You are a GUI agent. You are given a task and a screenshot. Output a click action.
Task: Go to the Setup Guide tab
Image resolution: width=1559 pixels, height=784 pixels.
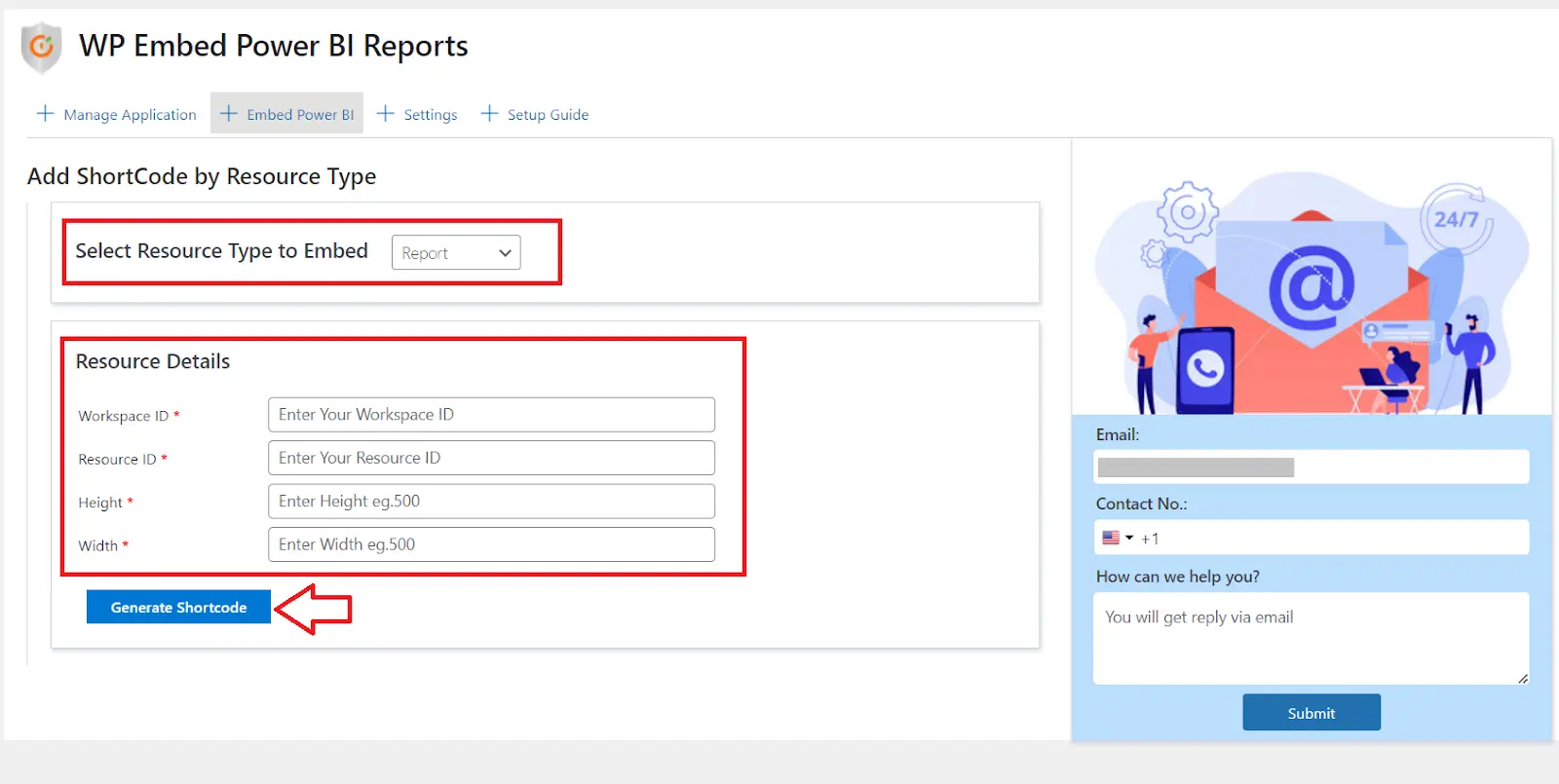tap(535, 114)
